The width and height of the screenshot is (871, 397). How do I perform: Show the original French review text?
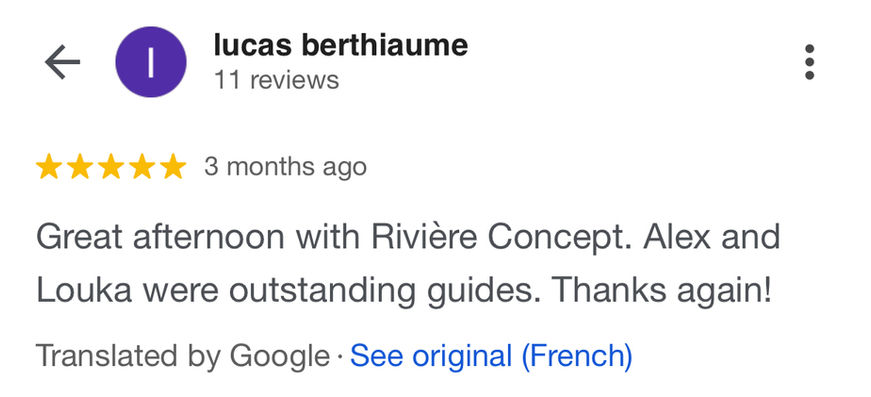(x=491, y=355)
